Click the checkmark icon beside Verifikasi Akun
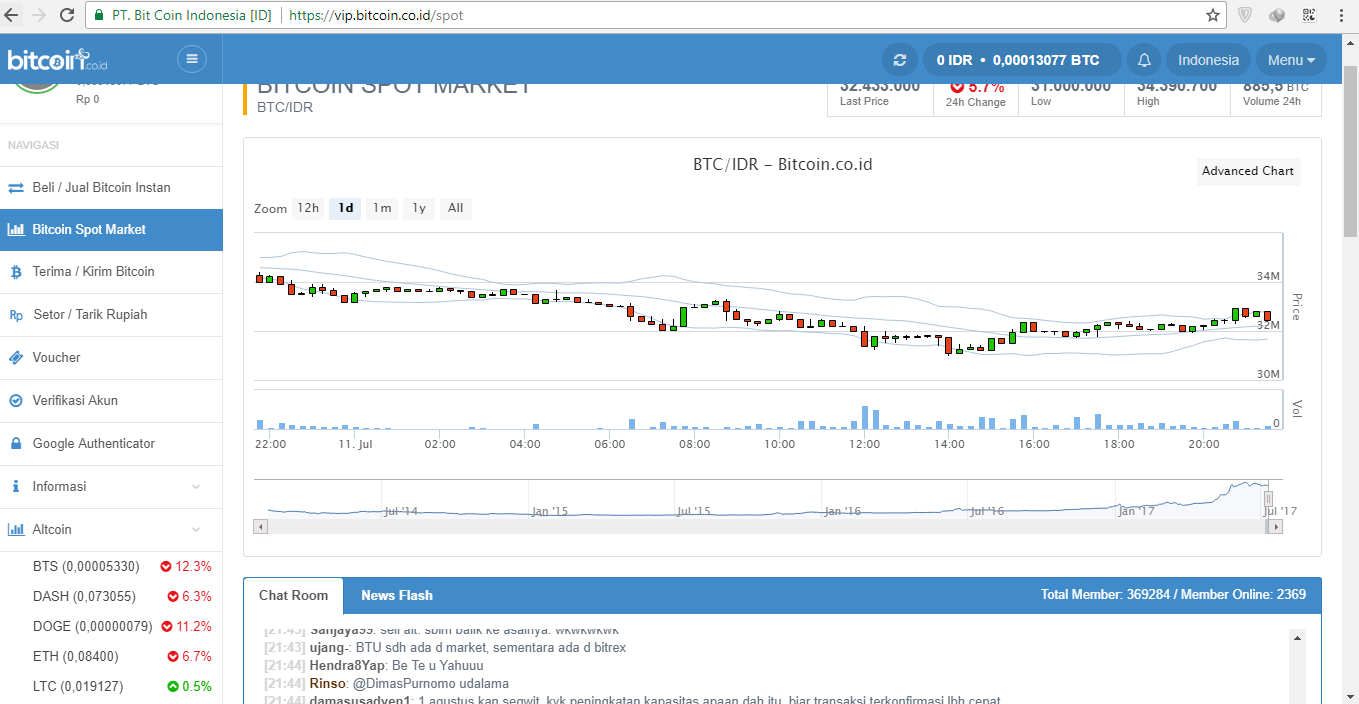1359x704 pixels. pos(15,401)
